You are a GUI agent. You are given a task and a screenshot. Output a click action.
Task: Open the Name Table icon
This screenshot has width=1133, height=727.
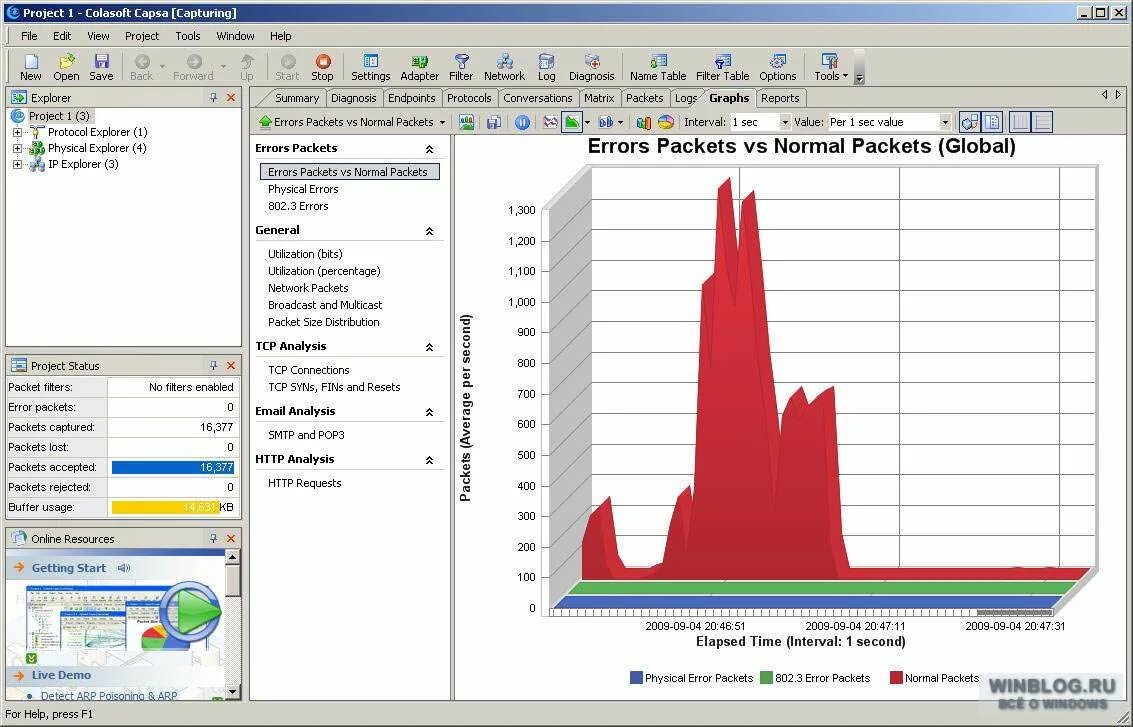click(657, 65)
